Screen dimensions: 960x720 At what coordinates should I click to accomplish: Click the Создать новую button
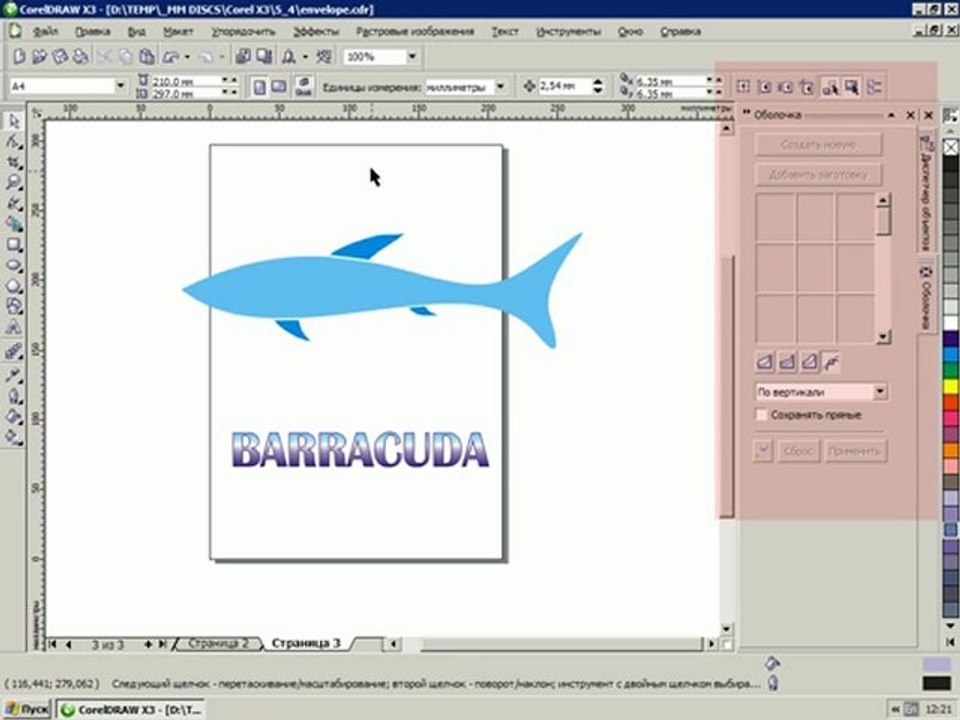[819, 145]
